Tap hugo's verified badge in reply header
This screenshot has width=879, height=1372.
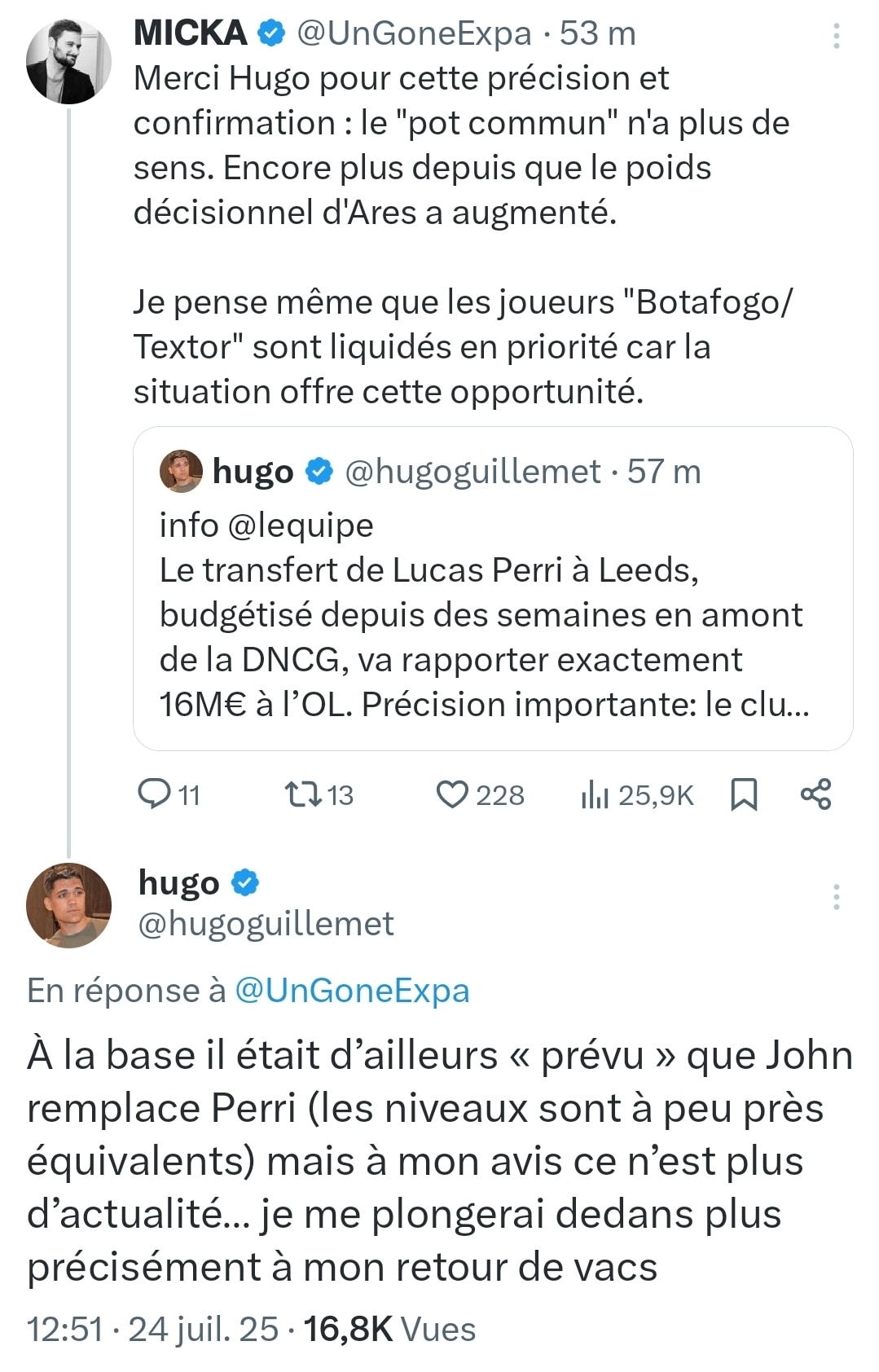[245, 882]
